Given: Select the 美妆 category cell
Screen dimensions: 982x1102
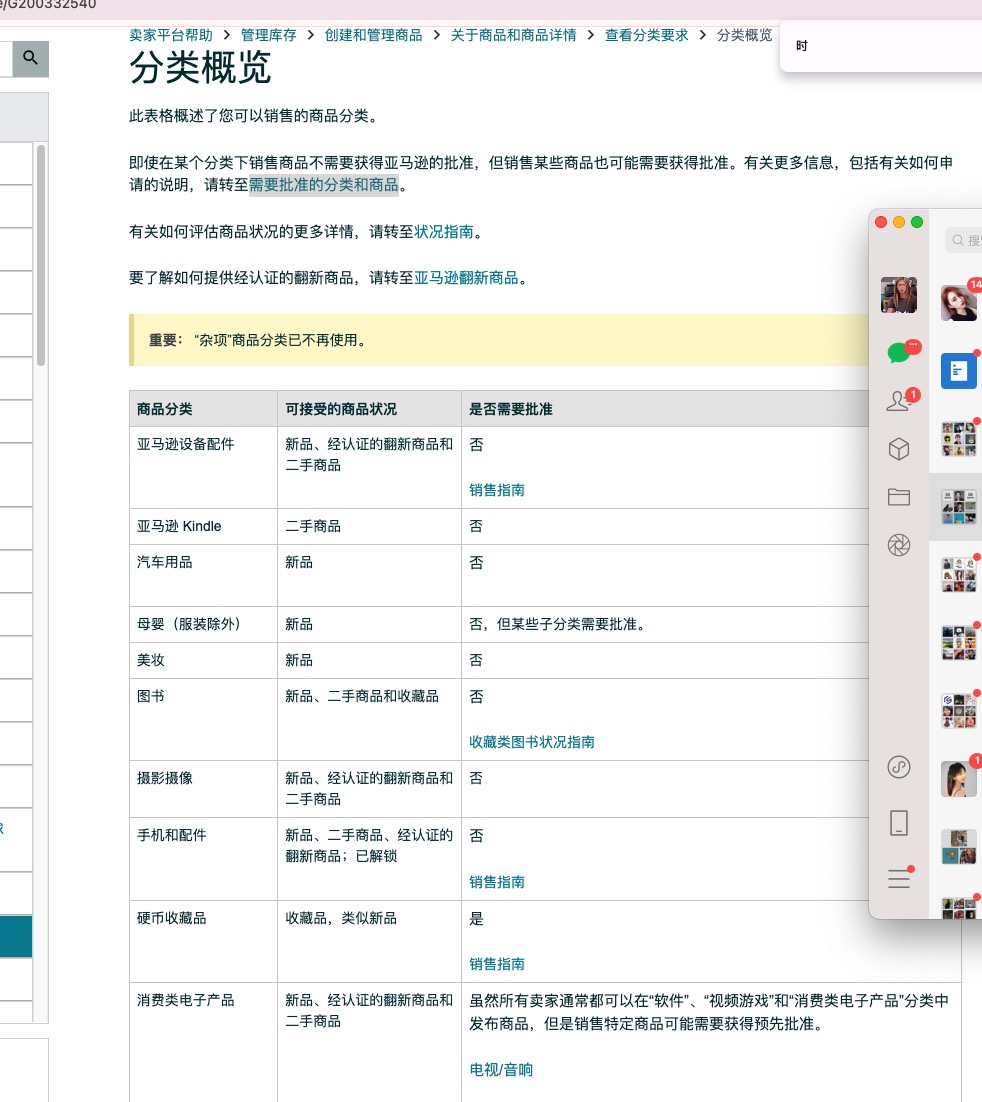Looking at the screenshot, I should (203, 660).
